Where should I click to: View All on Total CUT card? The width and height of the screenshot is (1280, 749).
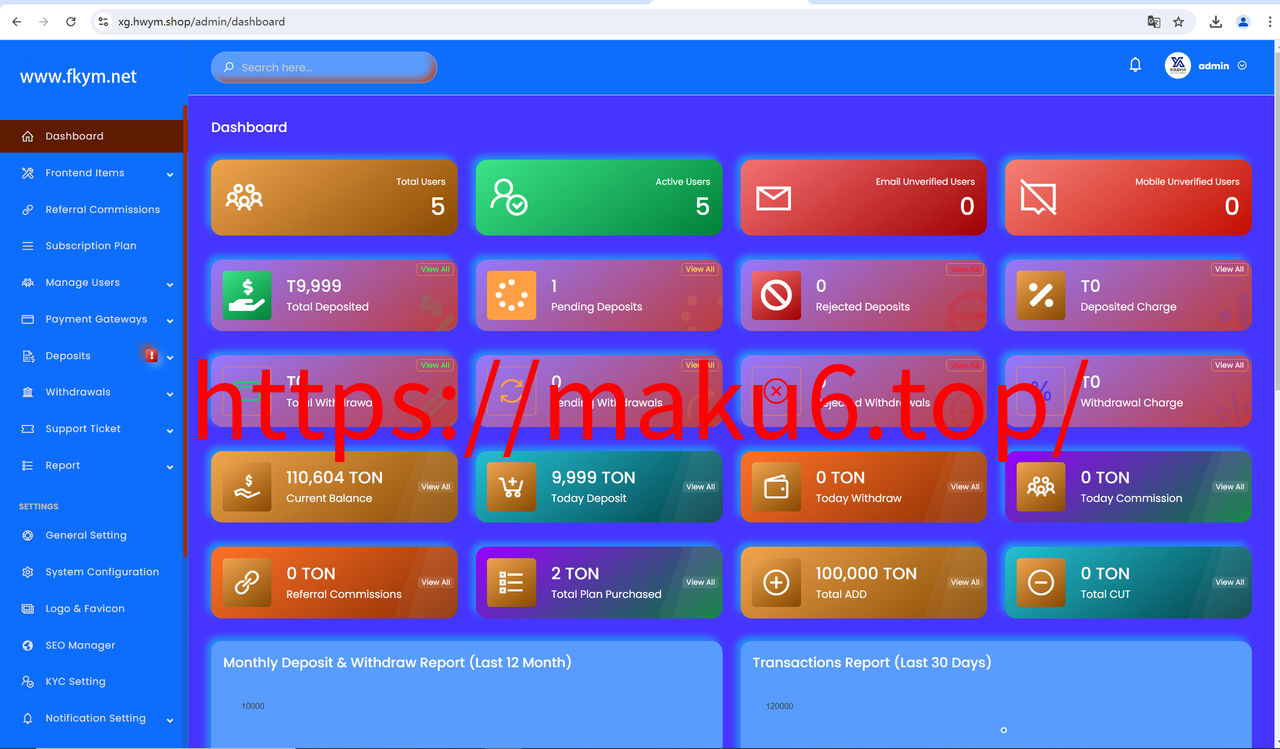tap(1229, 582)
